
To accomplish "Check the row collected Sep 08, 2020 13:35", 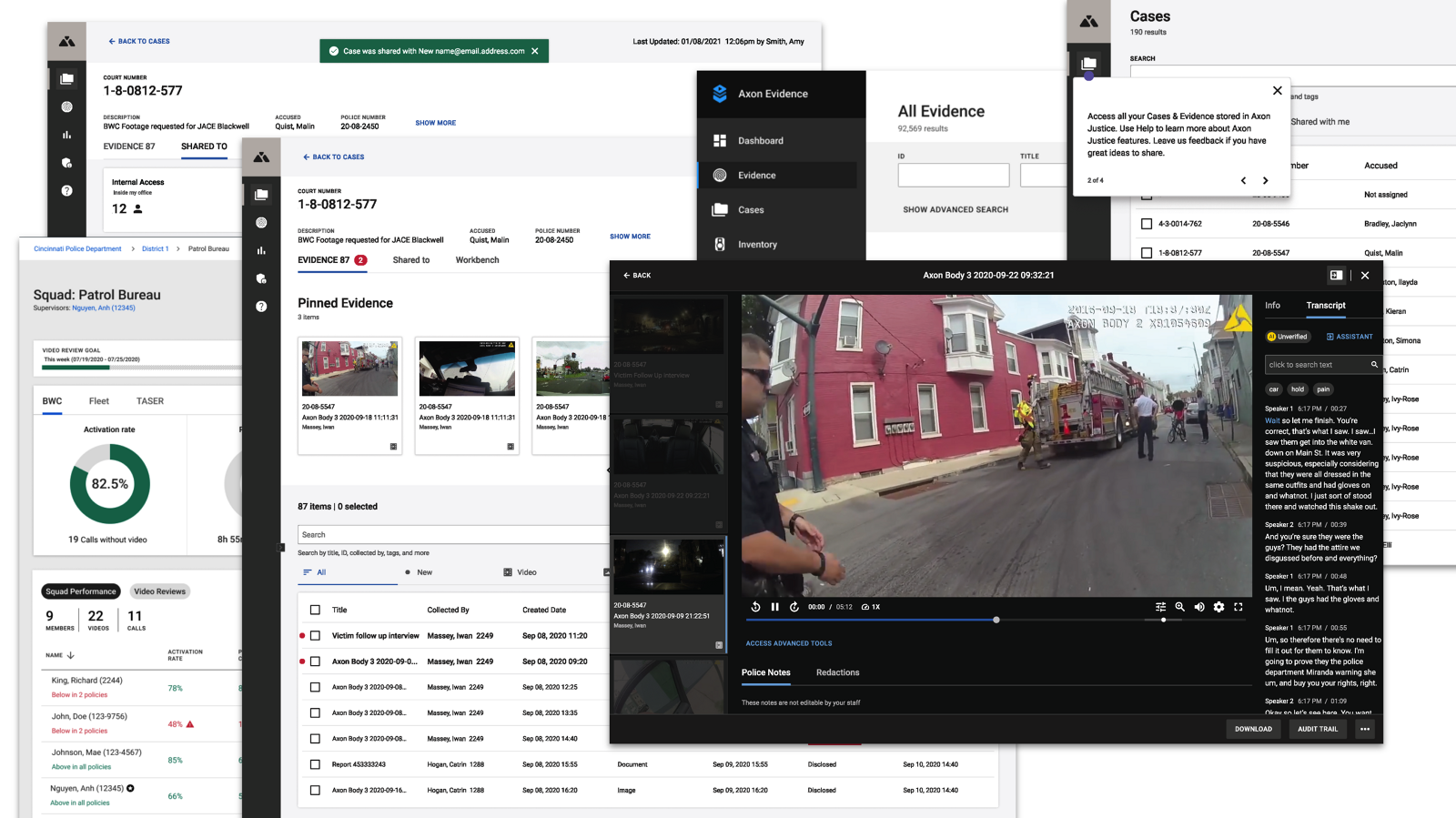I will (315, 712).
